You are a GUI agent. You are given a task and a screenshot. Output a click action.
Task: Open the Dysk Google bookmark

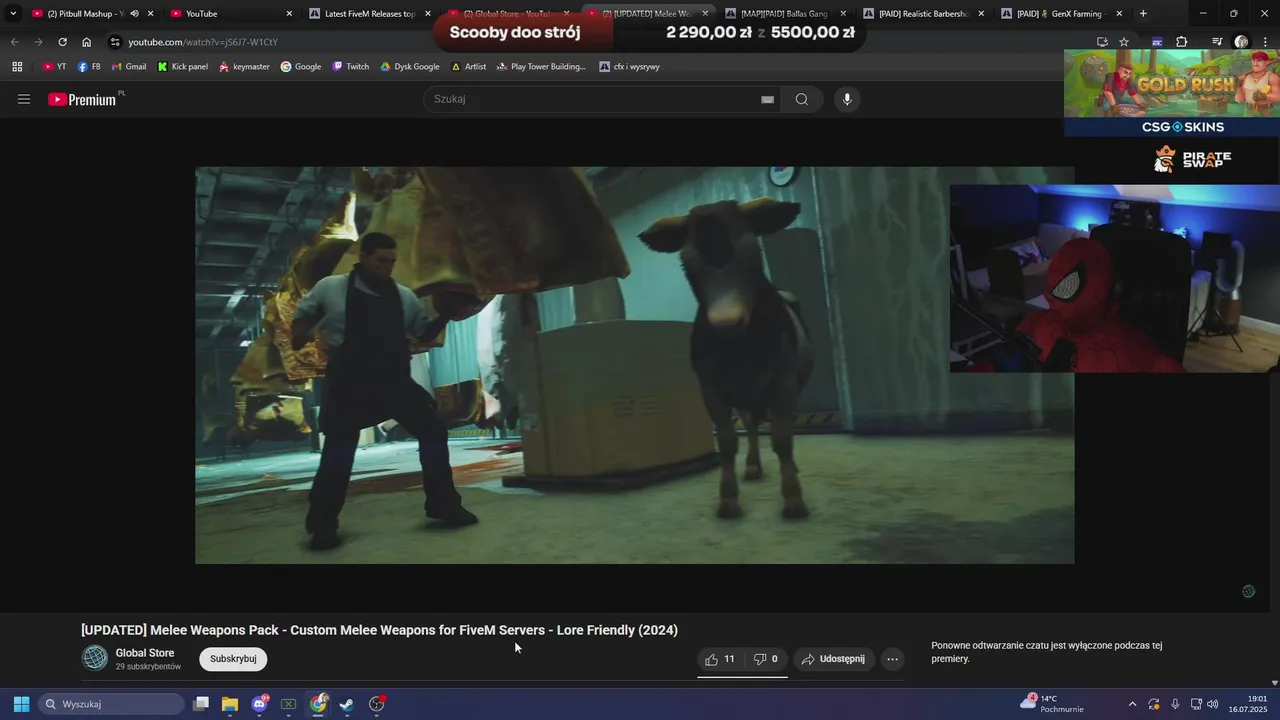pyautogui.click(x=410, y=67)
